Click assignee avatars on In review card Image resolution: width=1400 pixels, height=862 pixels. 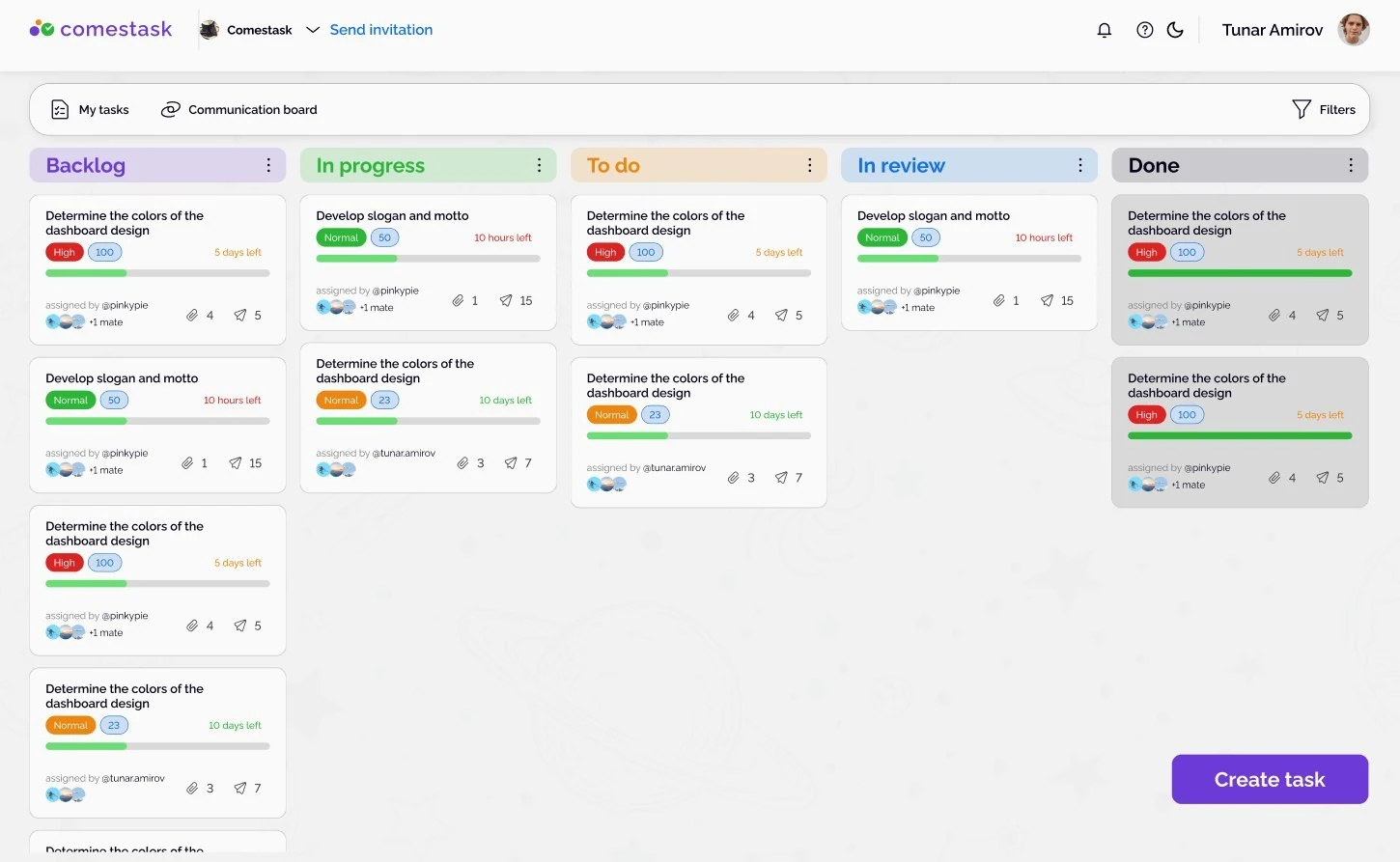(x=877, y=307)
